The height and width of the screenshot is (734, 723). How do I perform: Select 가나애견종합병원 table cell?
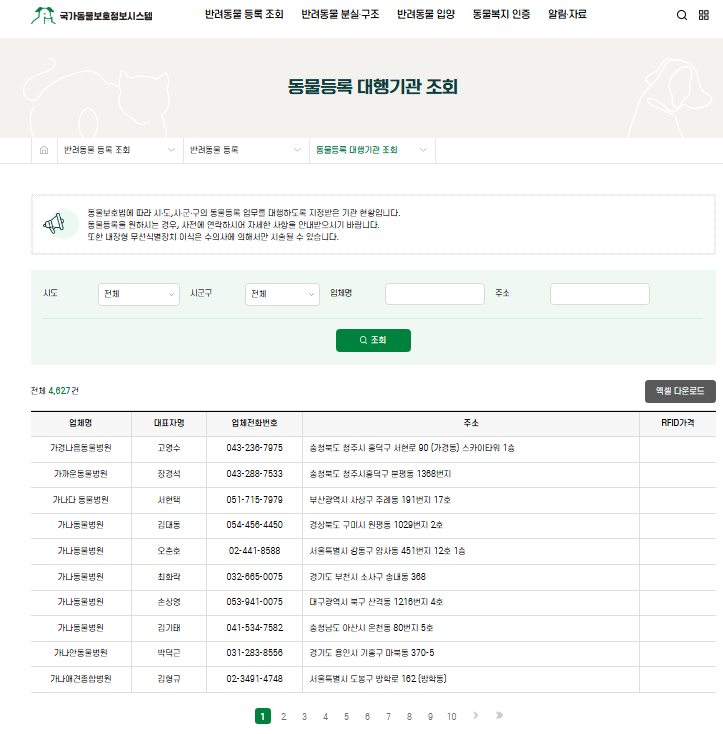81,679
